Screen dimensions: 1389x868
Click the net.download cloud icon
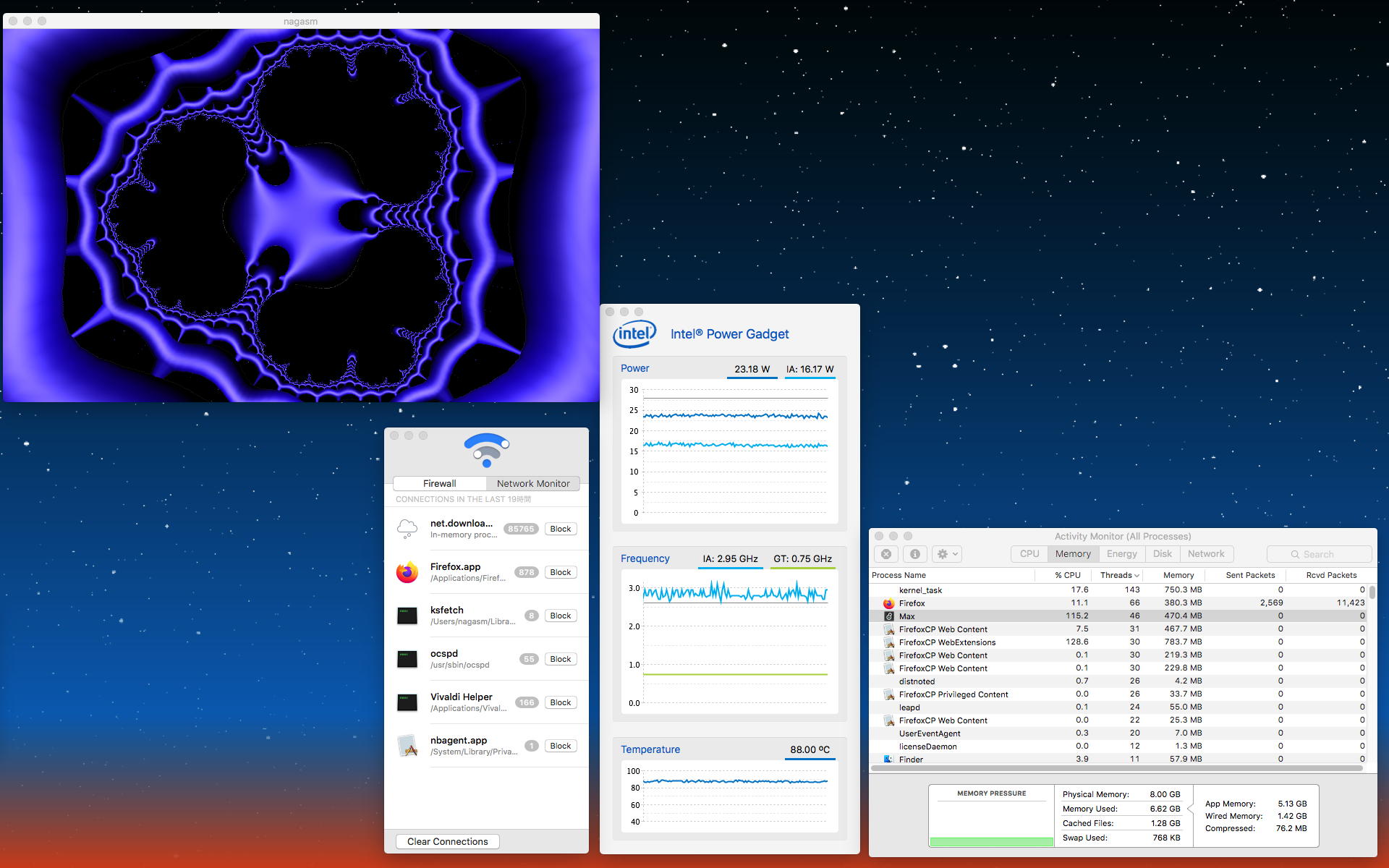pyautogui.click(x=407, y=529)
